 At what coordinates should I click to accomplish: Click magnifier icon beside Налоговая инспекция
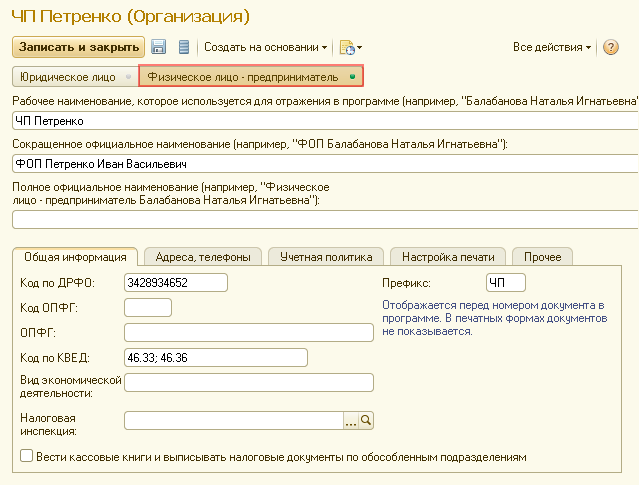coord(366,421)
